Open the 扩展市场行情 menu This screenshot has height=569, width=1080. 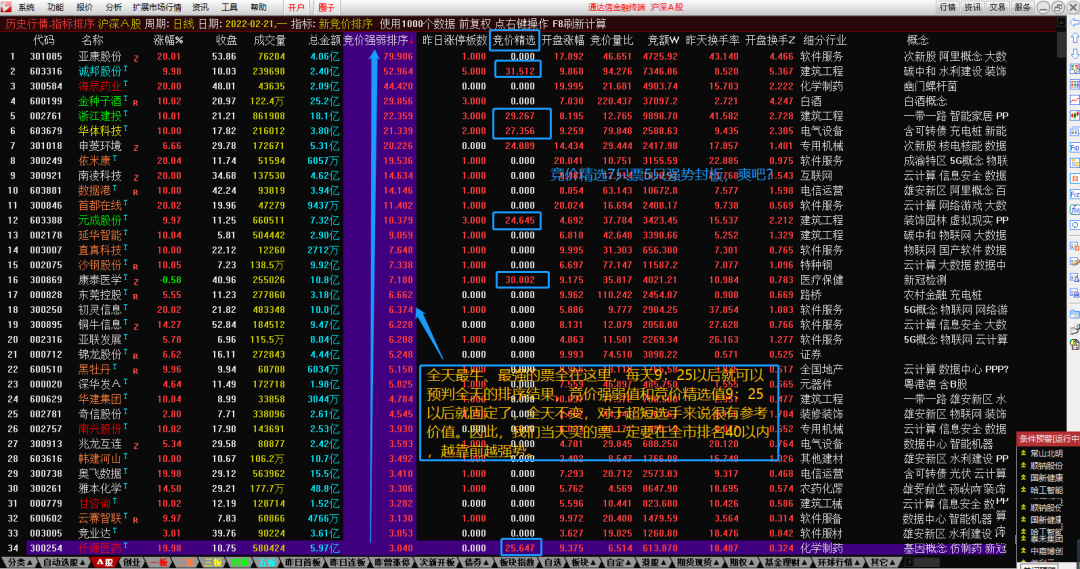point(152,7)
